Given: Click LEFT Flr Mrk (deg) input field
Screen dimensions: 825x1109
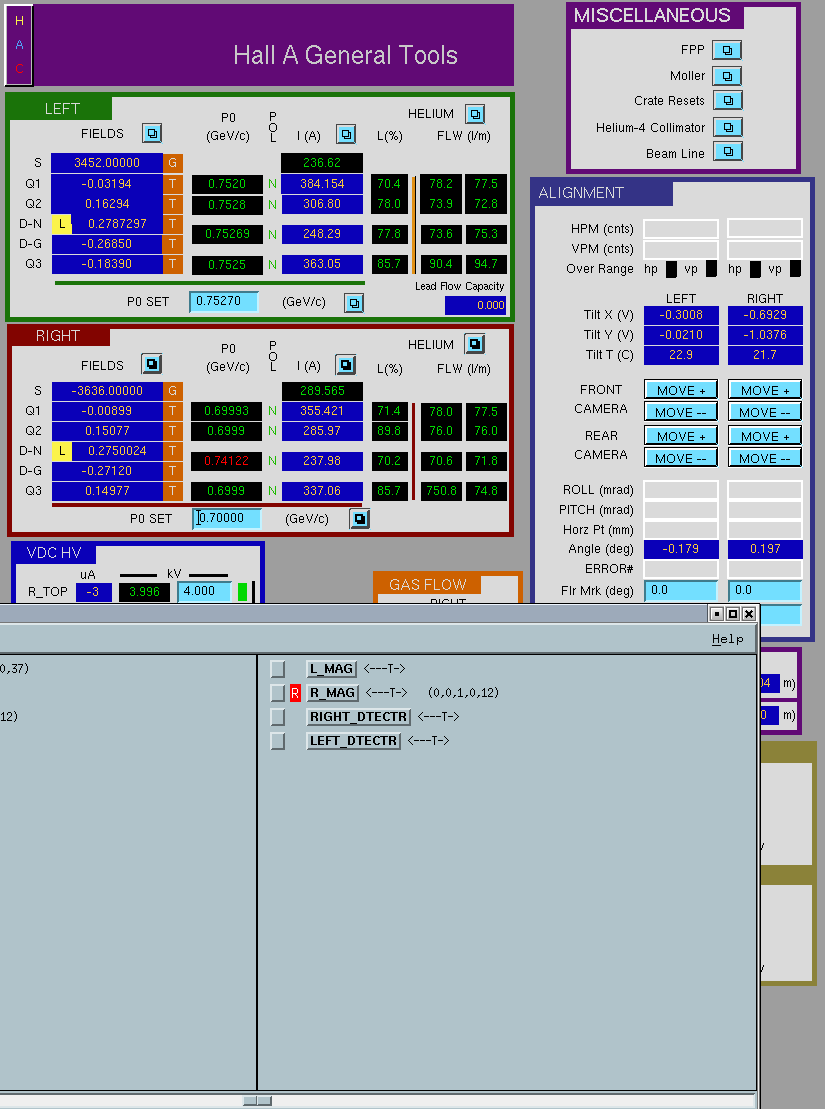Looking at the screenshot, I should click(x=681, y=590).
